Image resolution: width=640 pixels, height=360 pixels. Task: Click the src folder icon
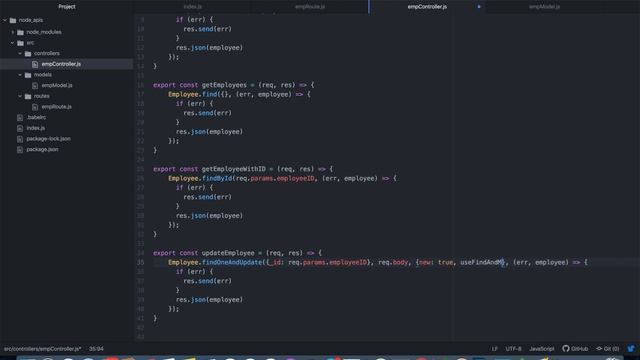click(x=20, y=43)
